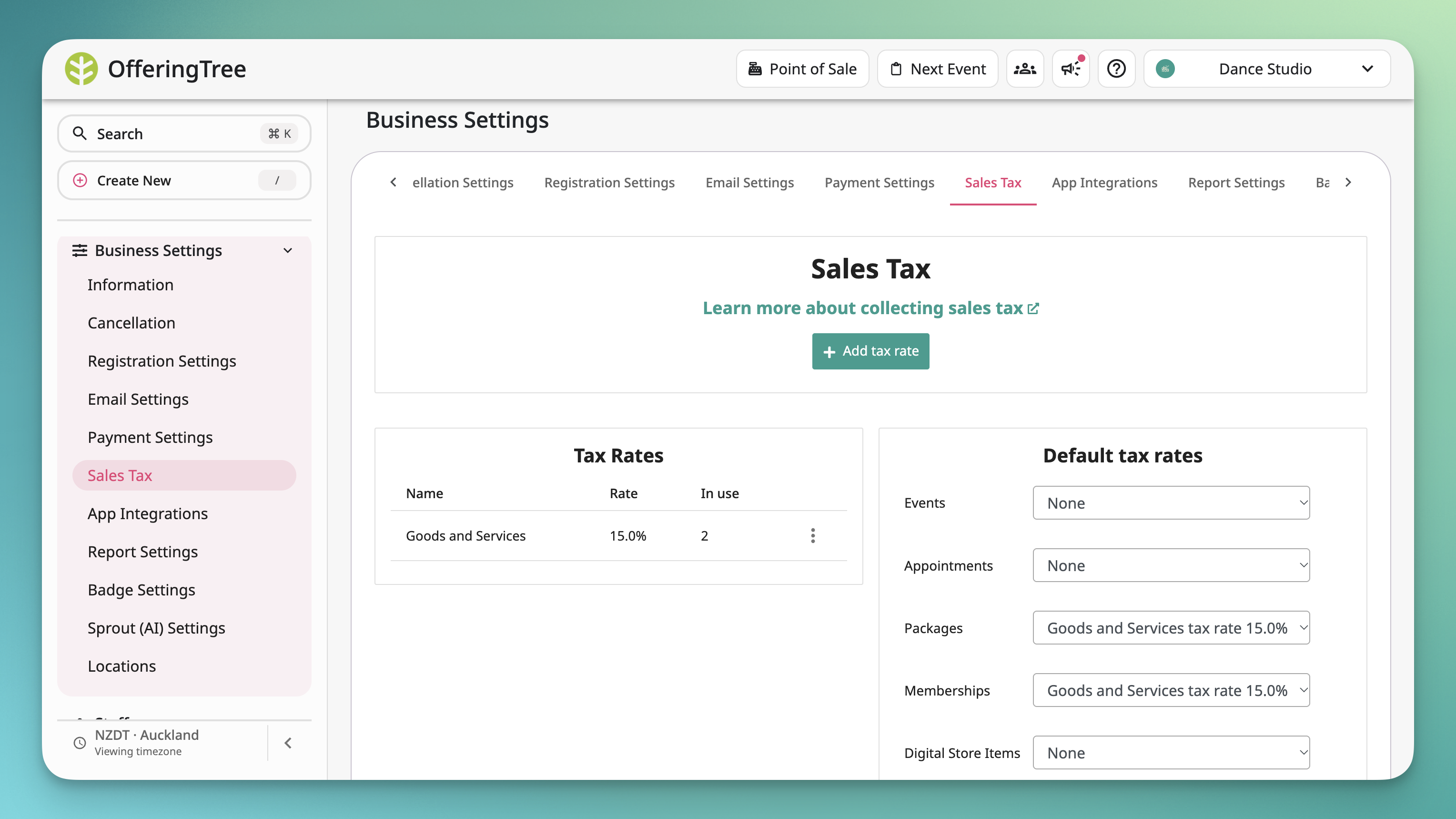Click the timezone clock icon
This screenshot has height=819, width=1456.
click(80, 743)
